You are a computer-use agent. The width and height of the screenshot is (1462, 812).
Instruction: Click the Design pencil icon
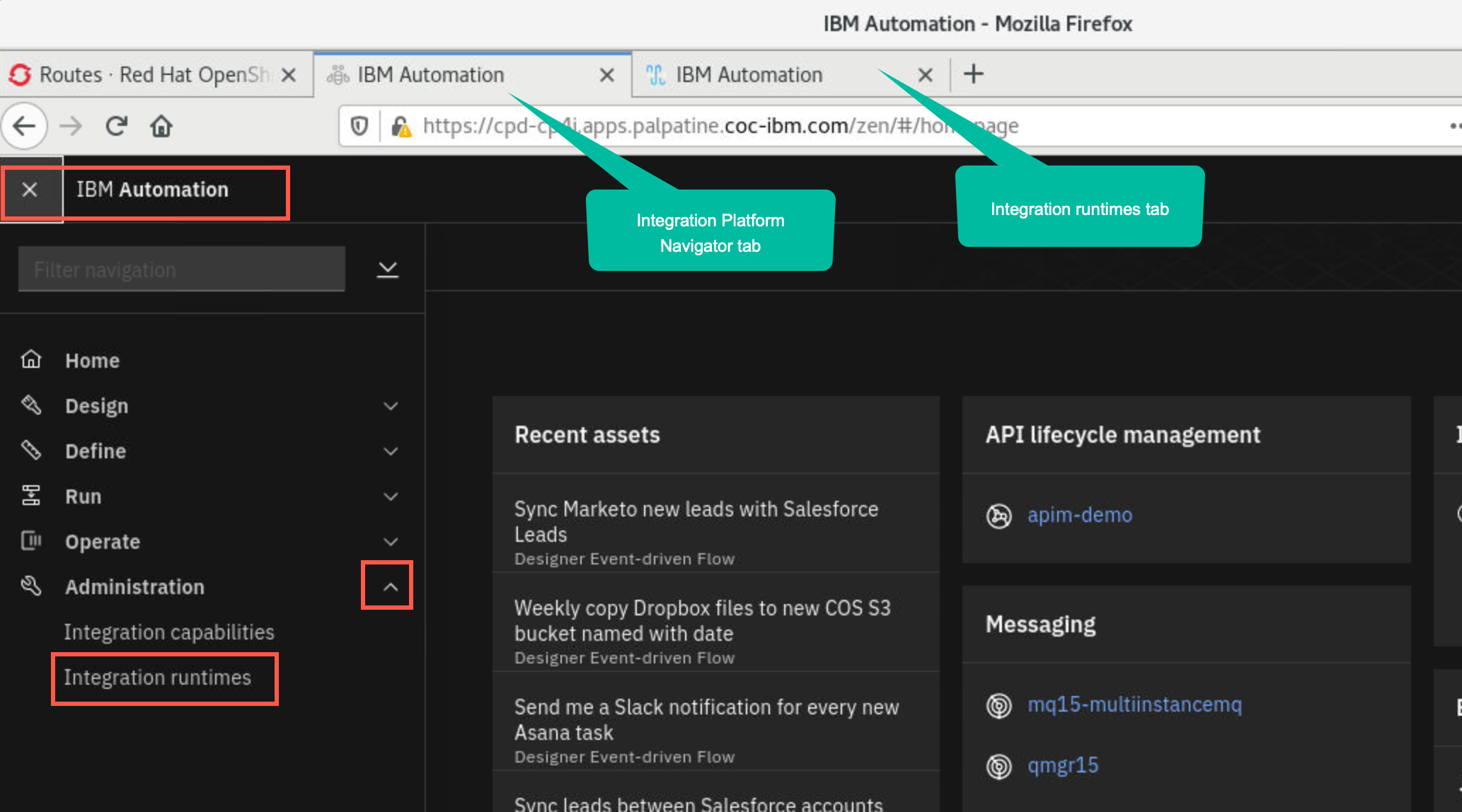(x=31, y=405)
